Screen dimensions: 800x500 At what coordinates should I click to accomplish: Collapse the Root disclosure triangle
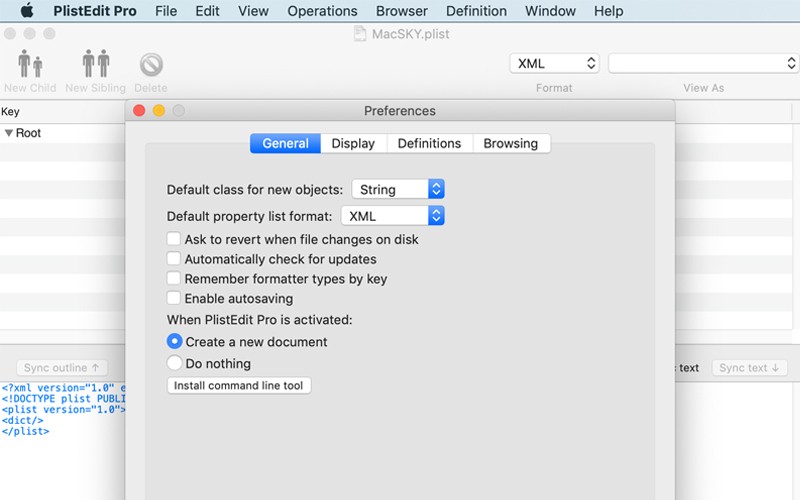[x=9, y=133]
